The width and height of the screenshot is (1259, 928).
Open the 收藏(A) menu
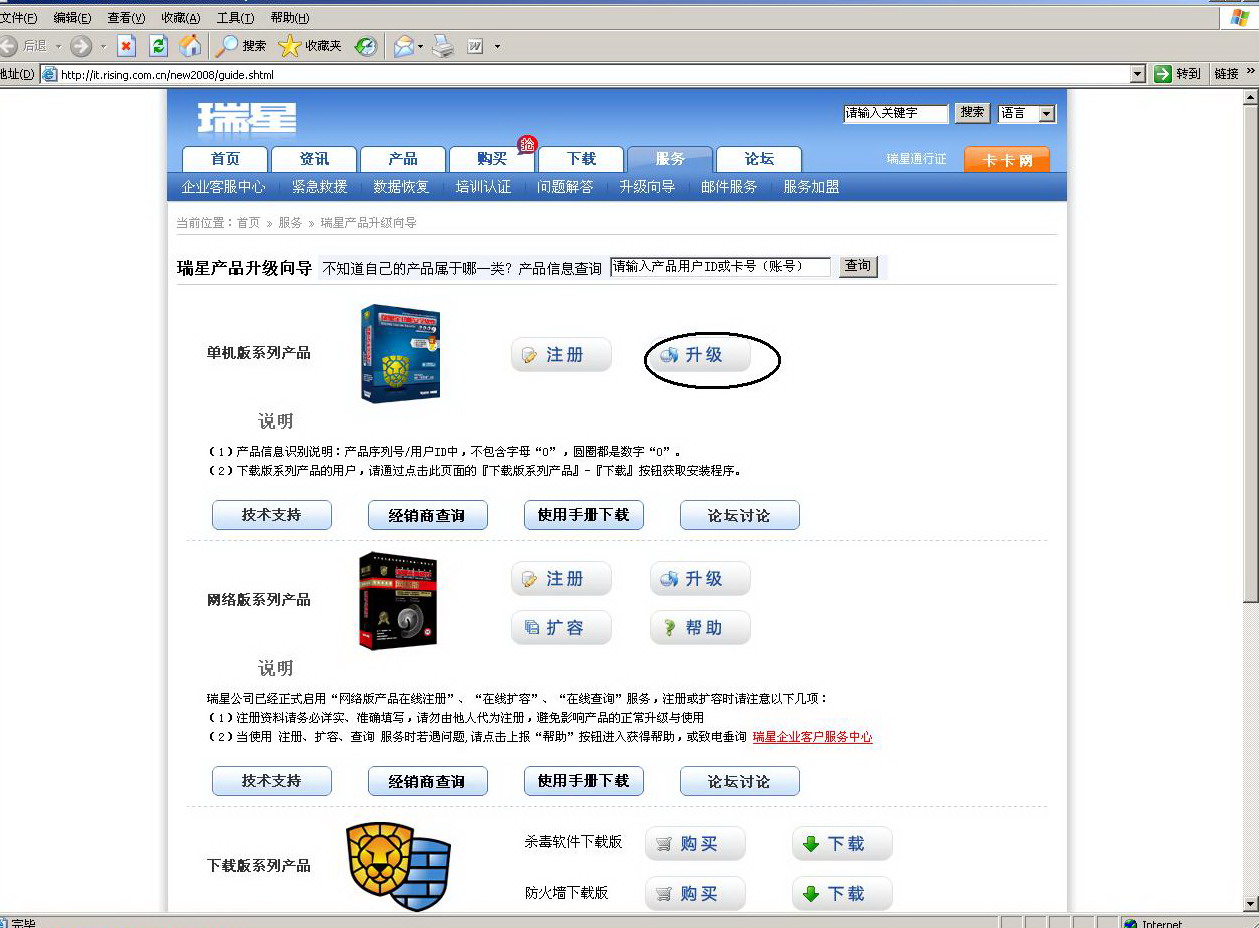point(180,18)
